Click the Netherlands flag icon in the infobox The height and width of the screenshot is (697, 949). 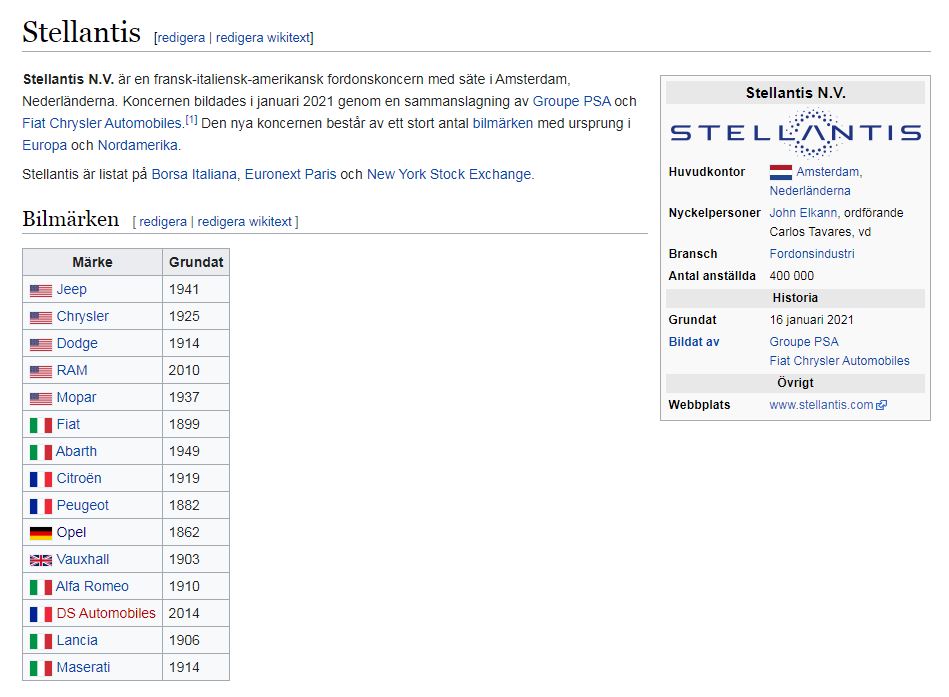[780, 172]
